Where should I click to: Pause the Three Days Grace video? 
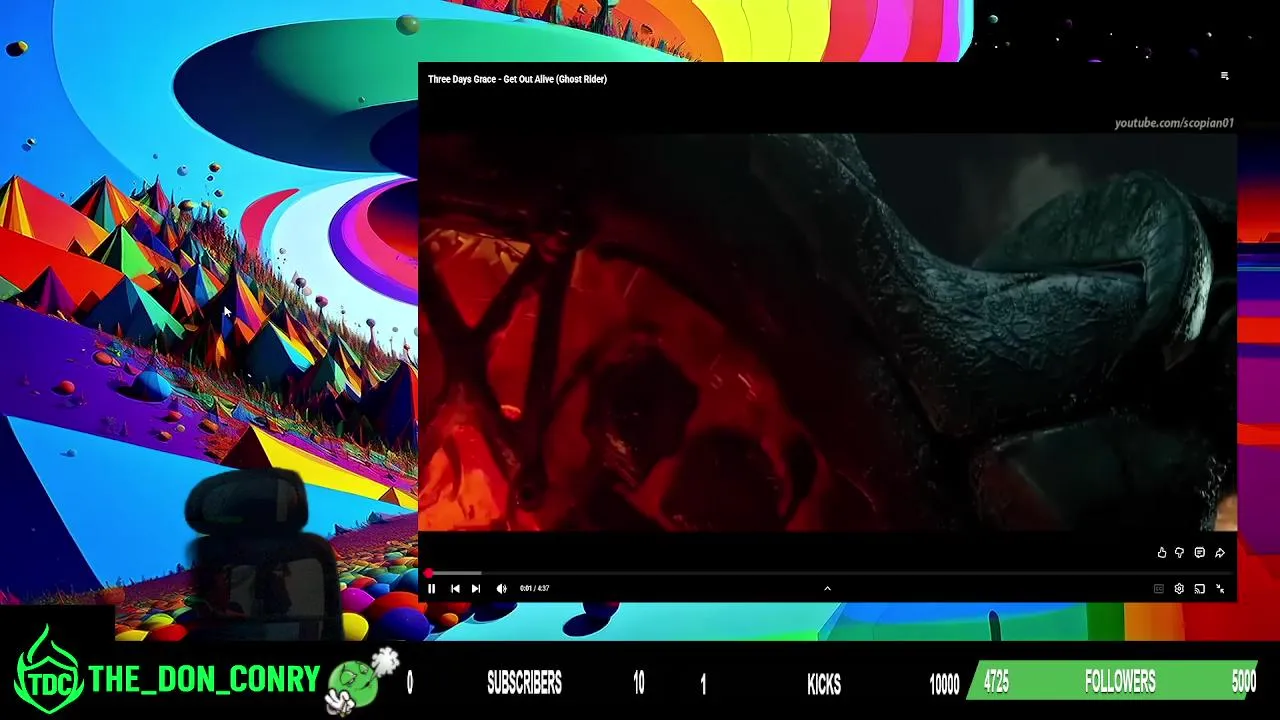pos(432,589)
